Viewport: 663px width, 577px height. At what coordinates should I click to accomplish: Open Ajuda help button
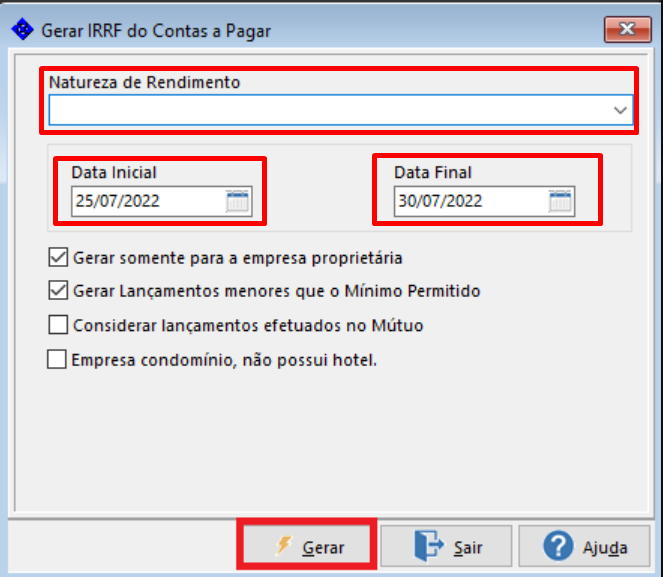pos(584,546)
